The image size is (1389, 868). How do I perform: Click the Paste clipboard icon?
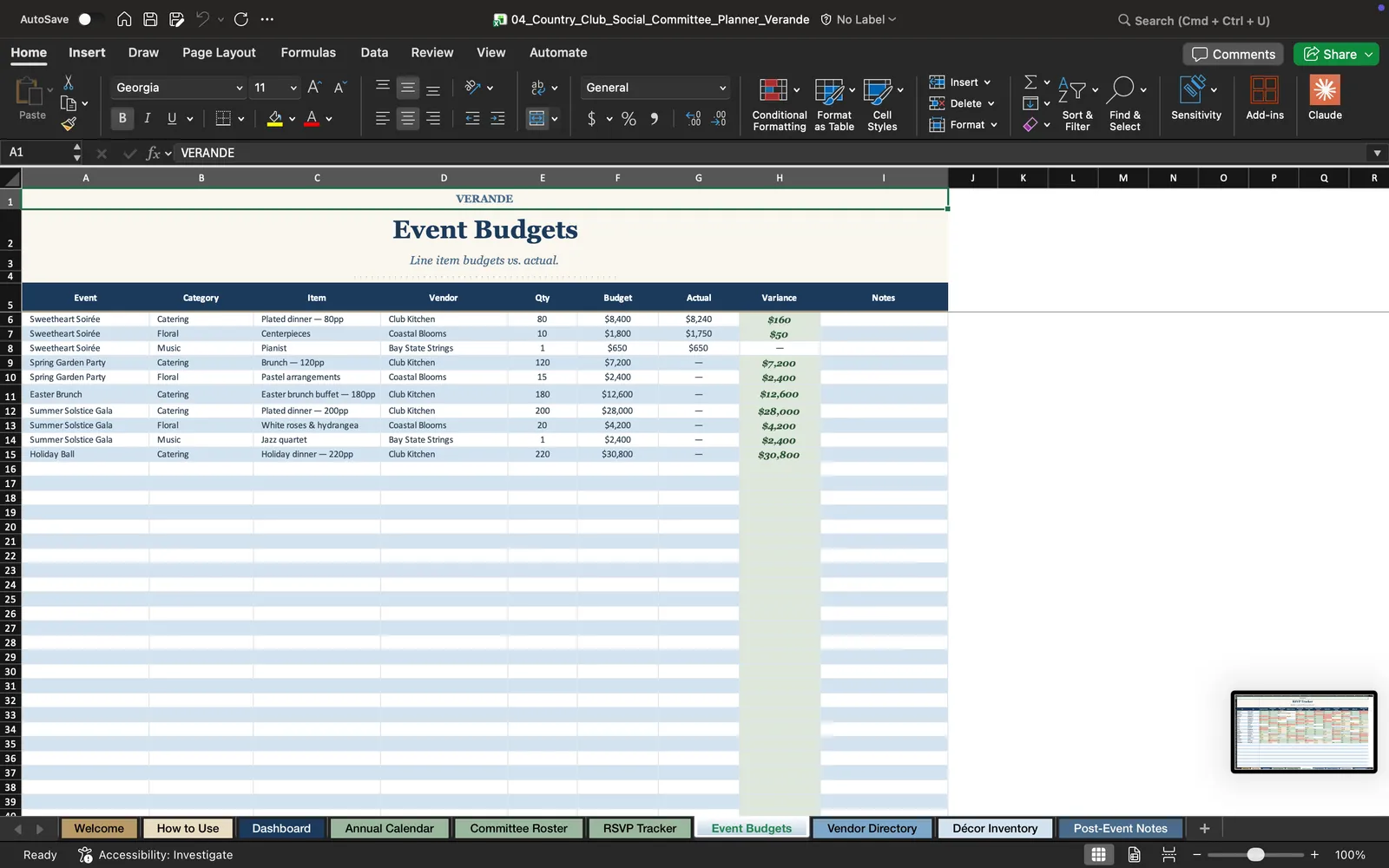click(30, 92)
